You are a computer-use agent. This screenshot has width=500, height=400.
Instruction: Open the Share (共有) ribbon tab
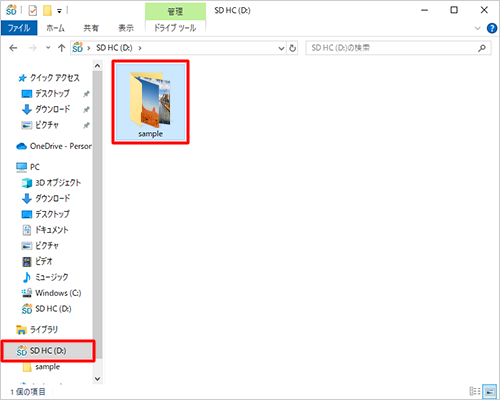91,28
